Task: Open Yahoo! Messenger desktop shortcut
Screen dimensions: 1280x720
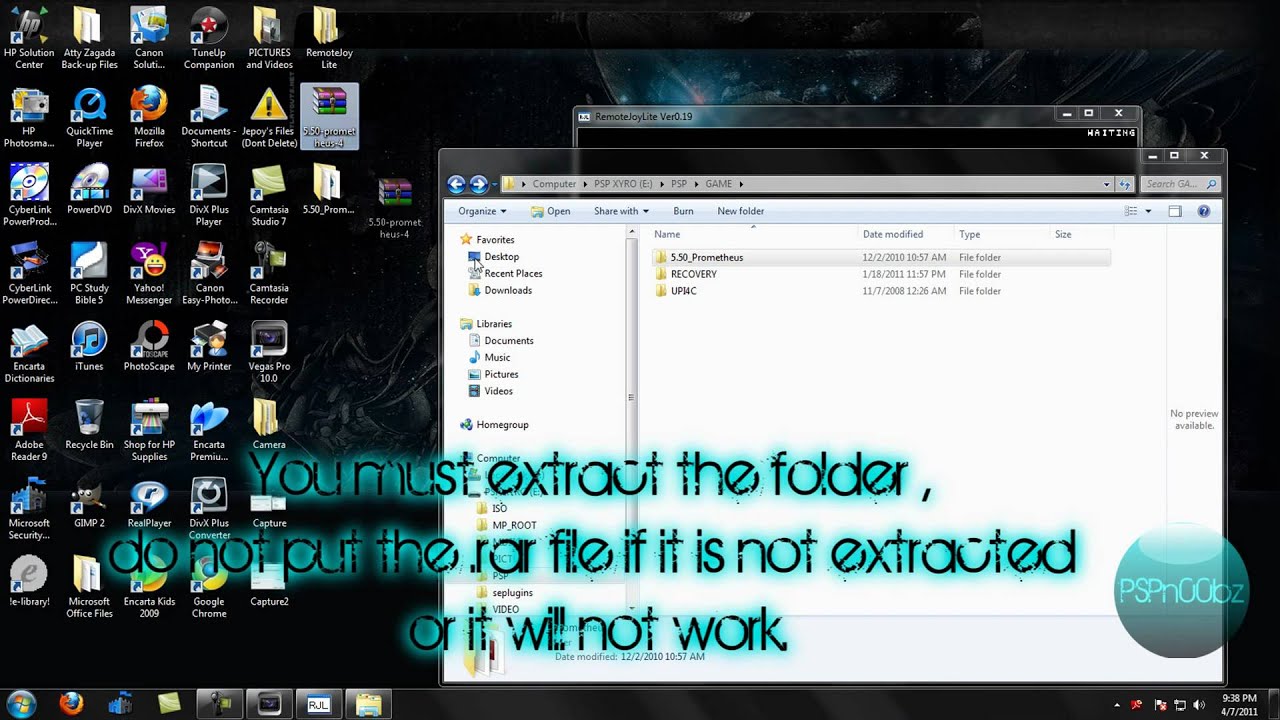Action: 149,274
